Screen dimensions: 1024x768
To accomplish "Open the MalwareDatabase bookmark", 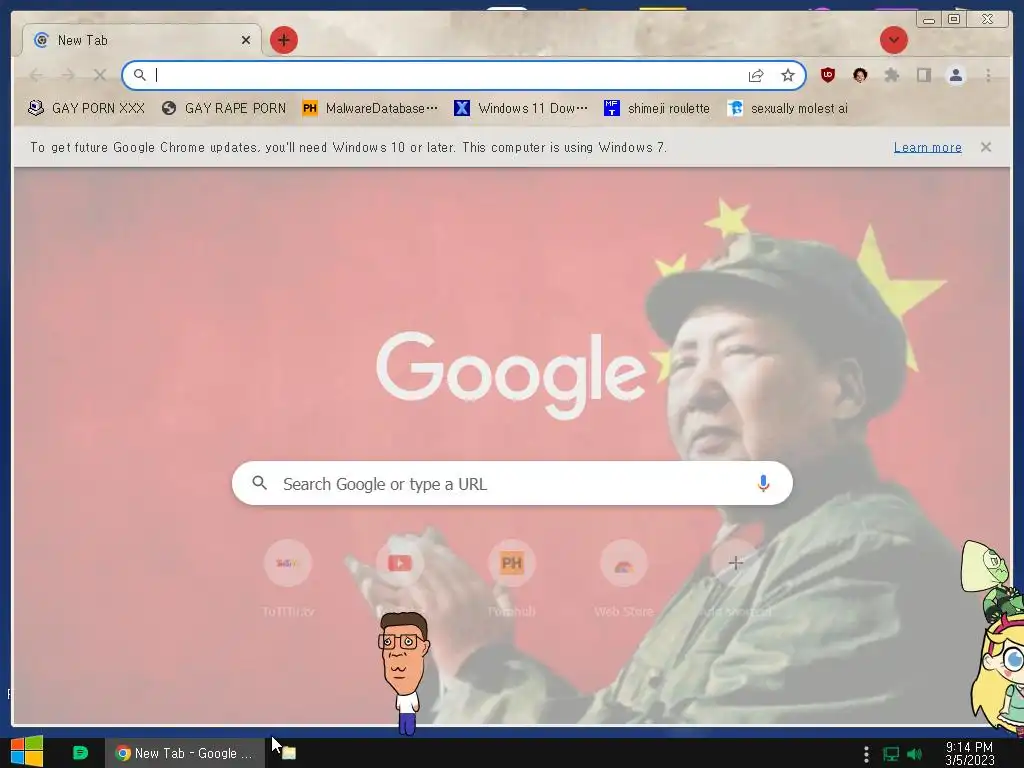I will click(x=370, y=108).
